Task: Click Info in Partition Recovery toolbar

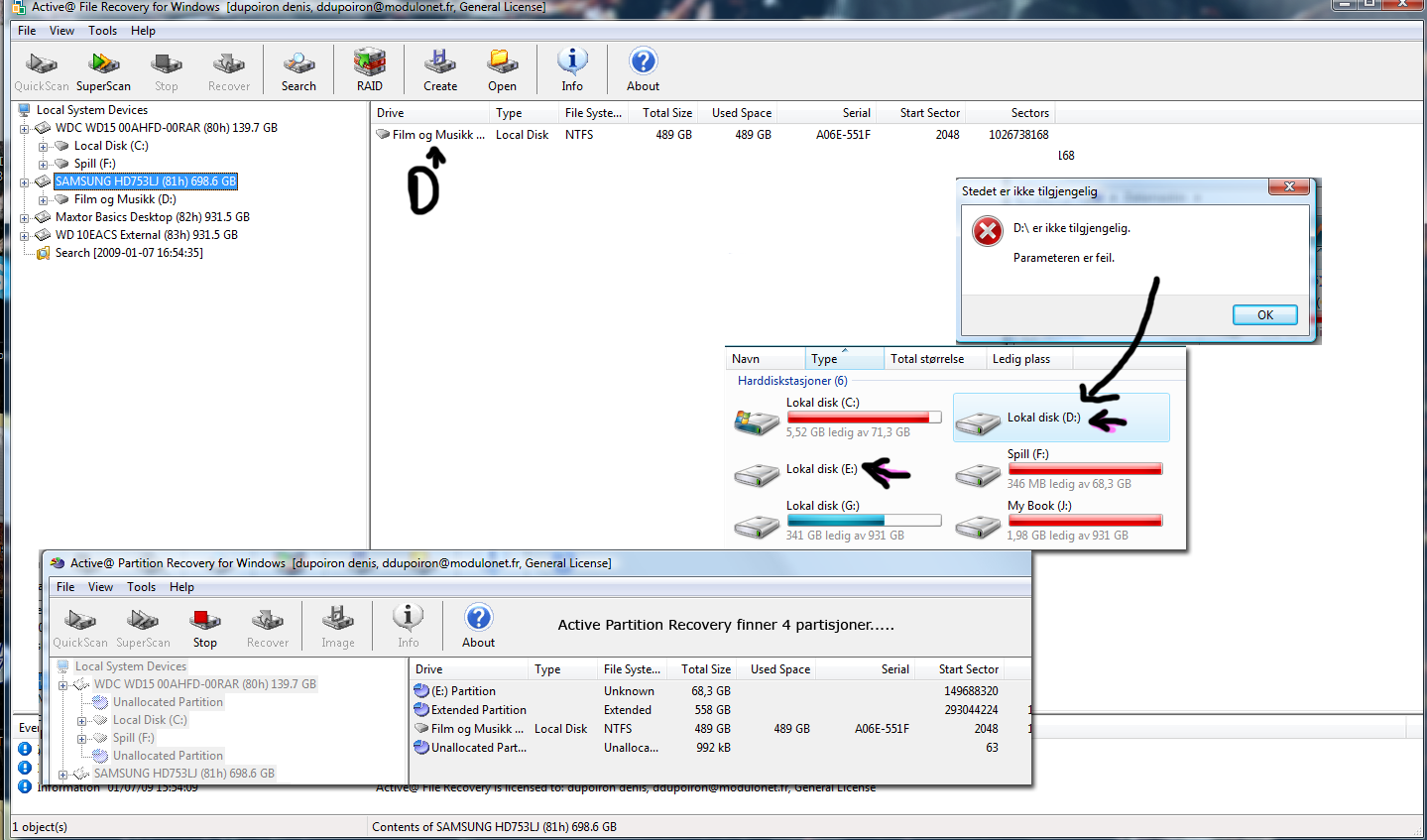Action: click(409, 628)
